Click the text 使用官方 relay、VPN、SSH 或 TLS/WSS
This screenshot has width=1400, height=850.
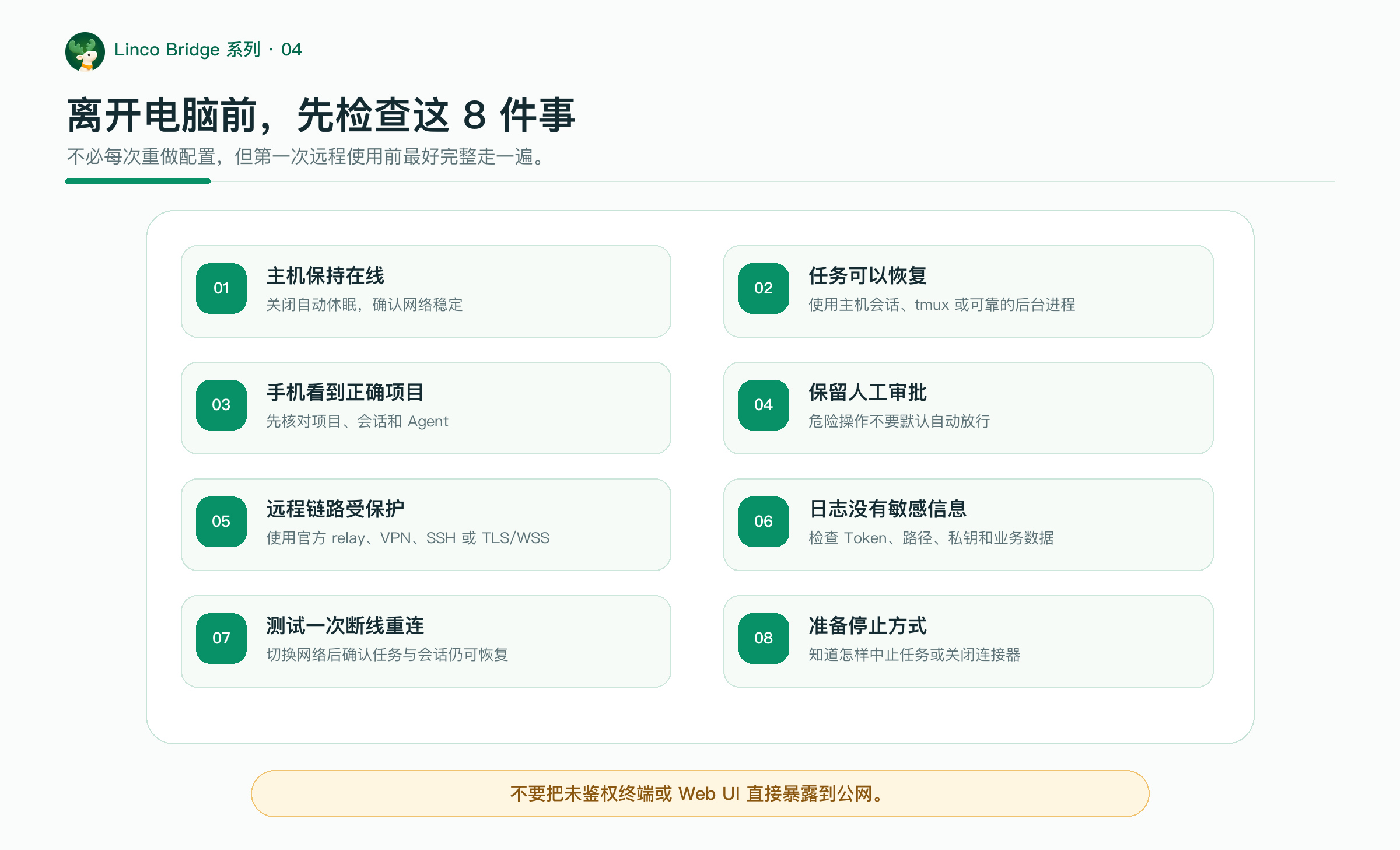click(x=408, y=538)
